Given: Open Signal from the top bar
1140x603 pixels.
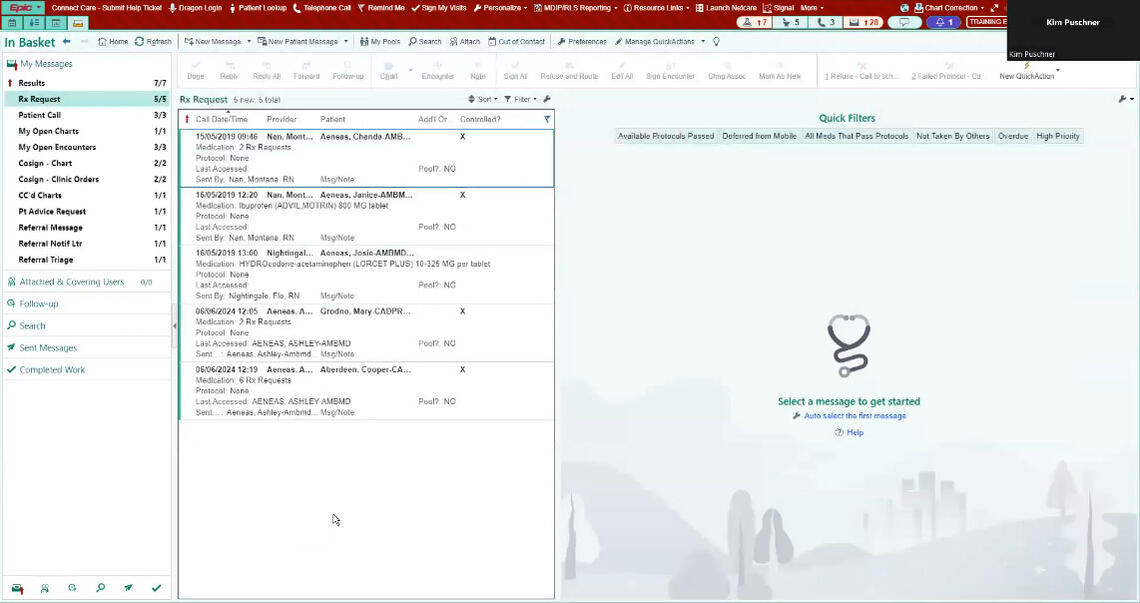Looking at the screenshot, I should (x=779, y=8).
